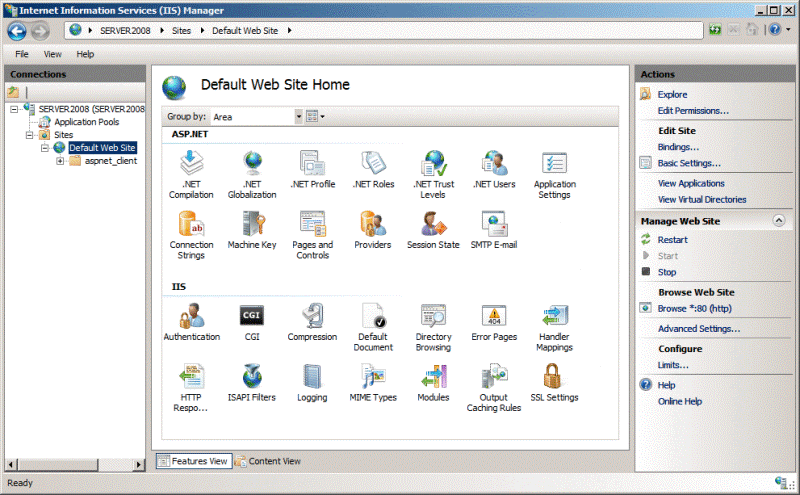Open the Modules feature

433,383
